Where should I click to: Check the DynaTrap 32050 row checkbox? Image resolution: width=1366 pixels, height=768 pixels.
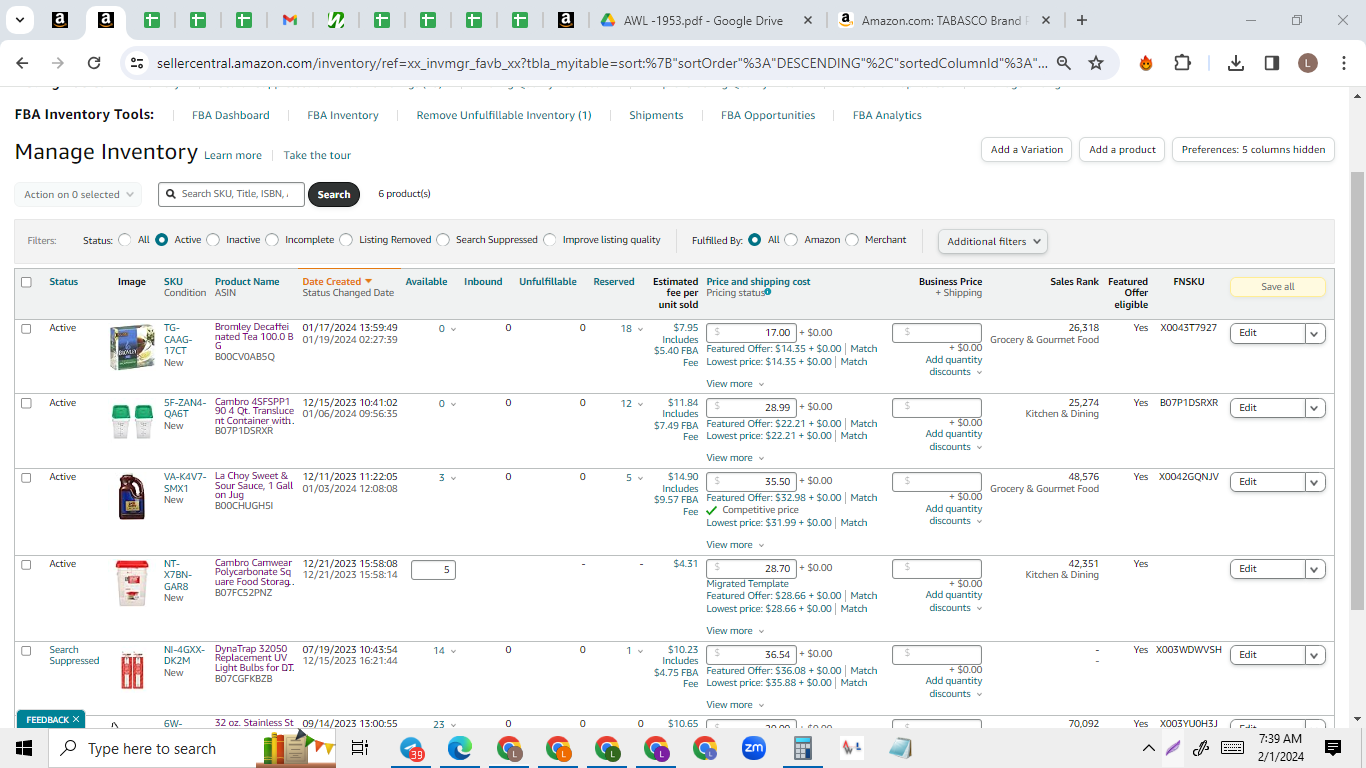(27, 650)
